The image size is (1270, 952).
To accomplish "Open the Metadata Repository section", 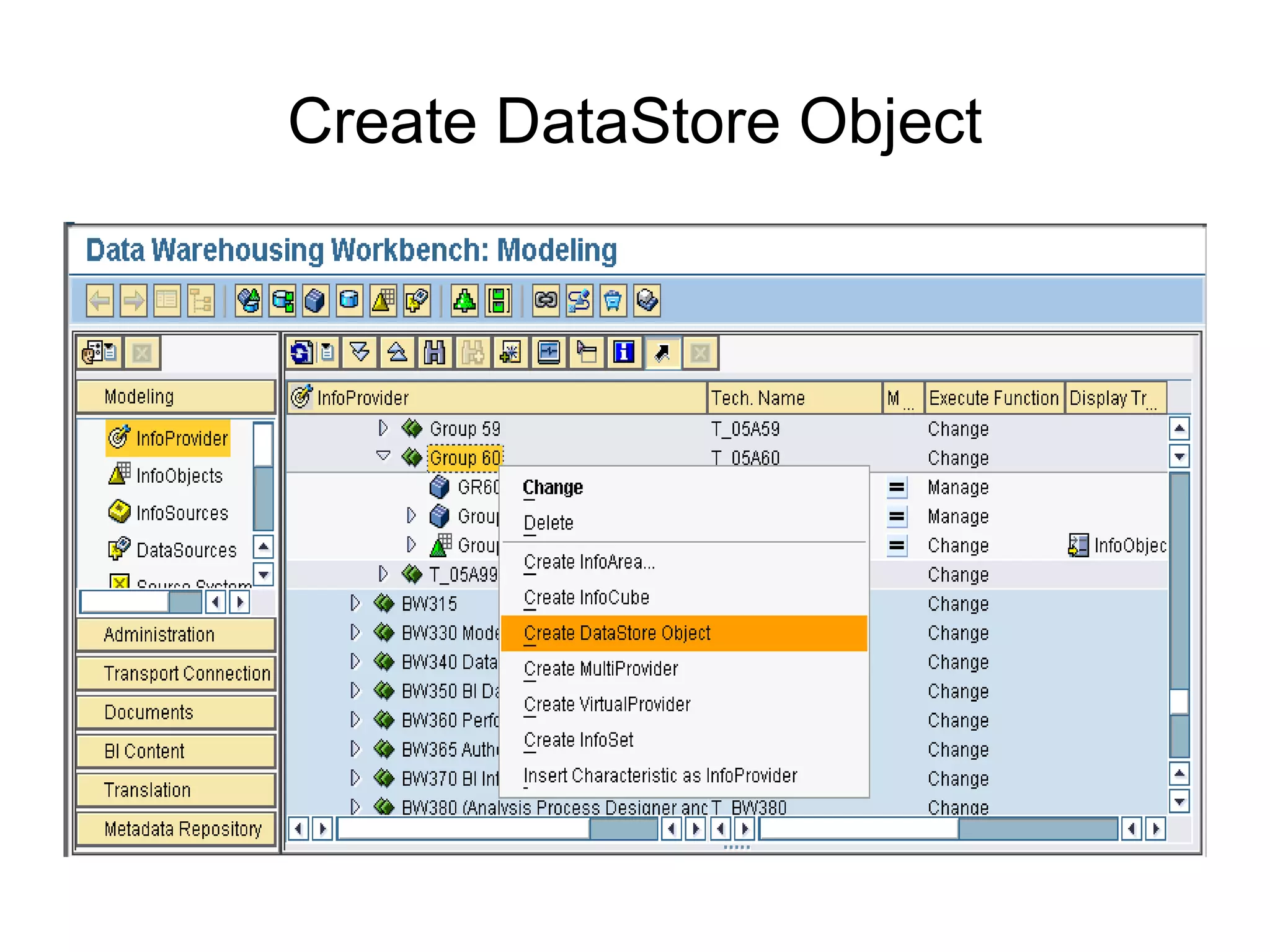I will tap(176, 829).
